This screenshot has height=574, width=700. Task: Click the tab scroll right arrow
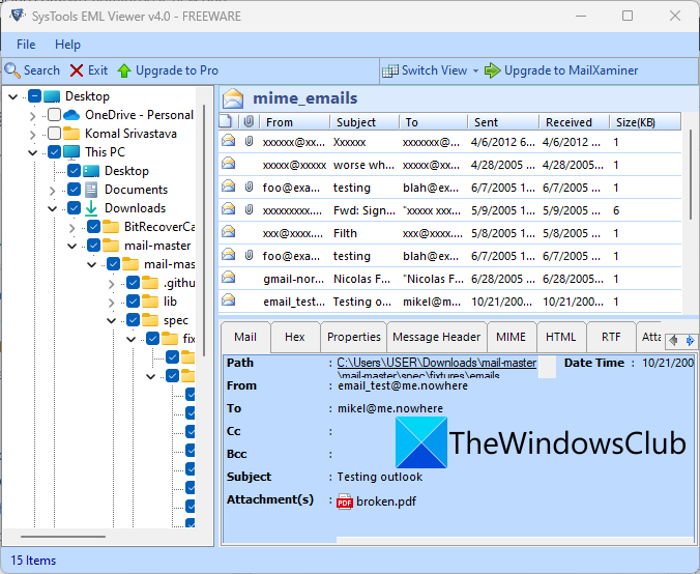click(x=690, y=341)
